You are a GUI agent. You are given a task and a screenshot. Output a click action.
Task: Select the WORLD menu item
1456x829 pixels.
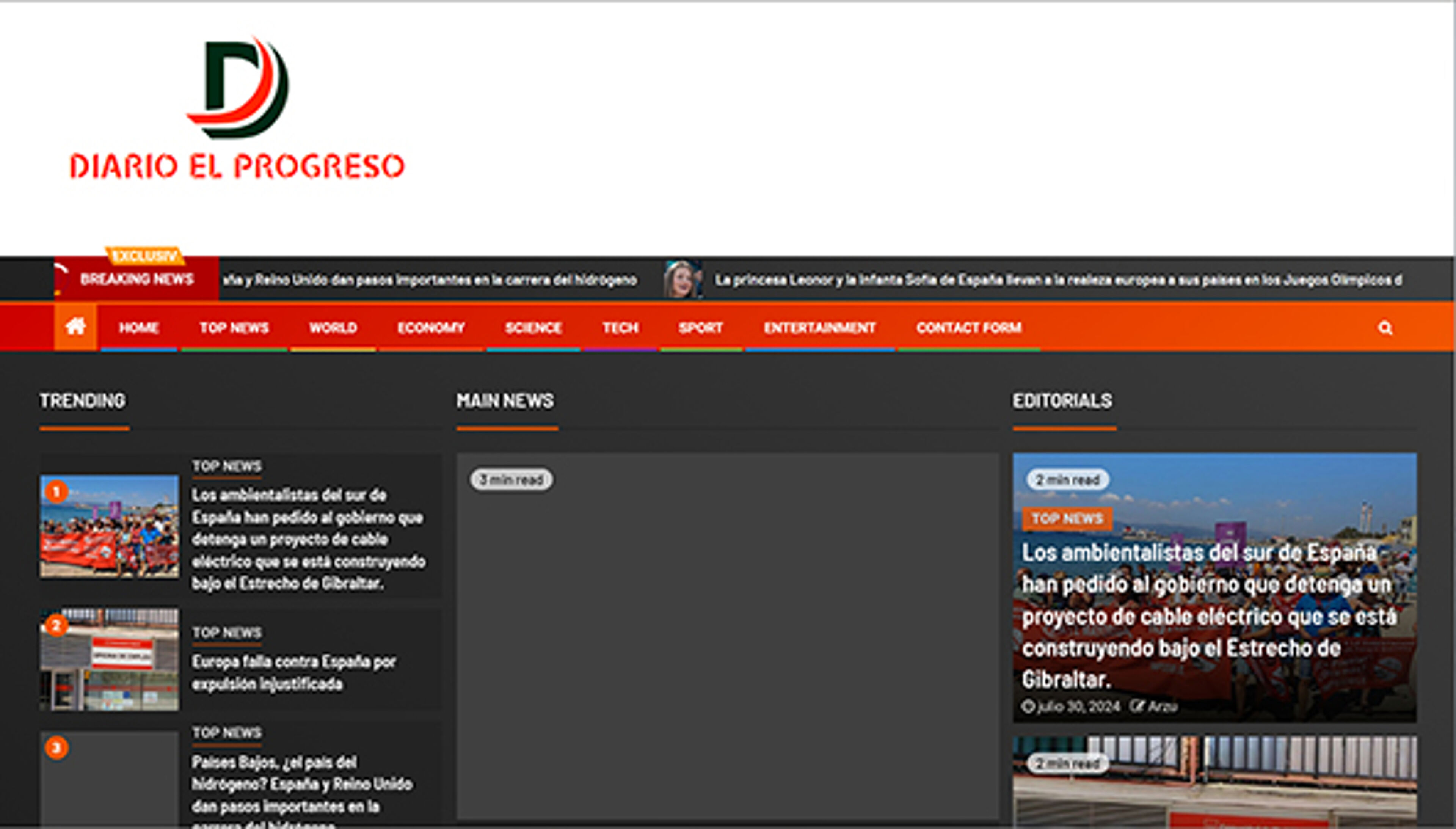tap(333, 328)
